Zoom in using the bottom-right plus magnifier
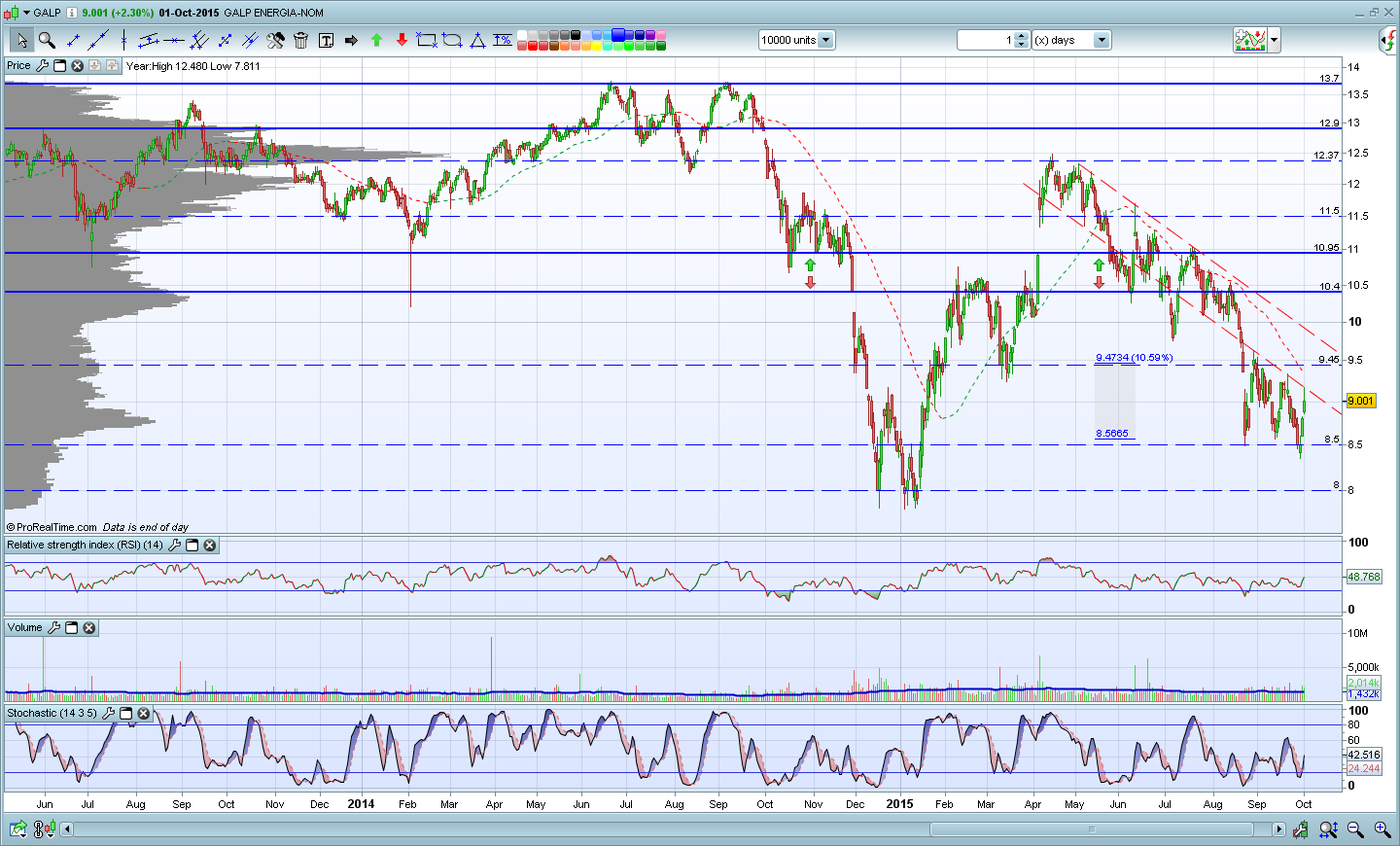 pyautogui.click(x=1382, y=829)
